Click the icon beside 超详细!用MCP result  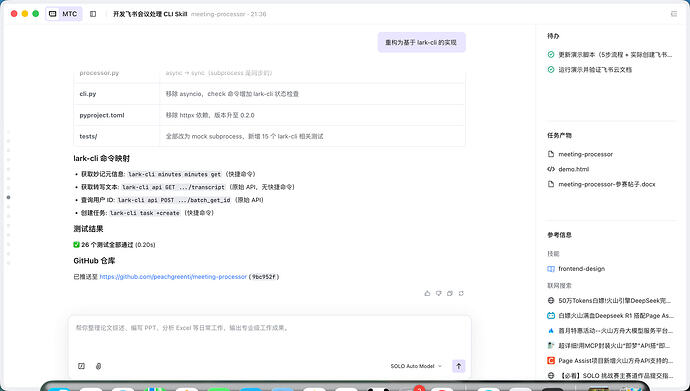pos(551,346)
